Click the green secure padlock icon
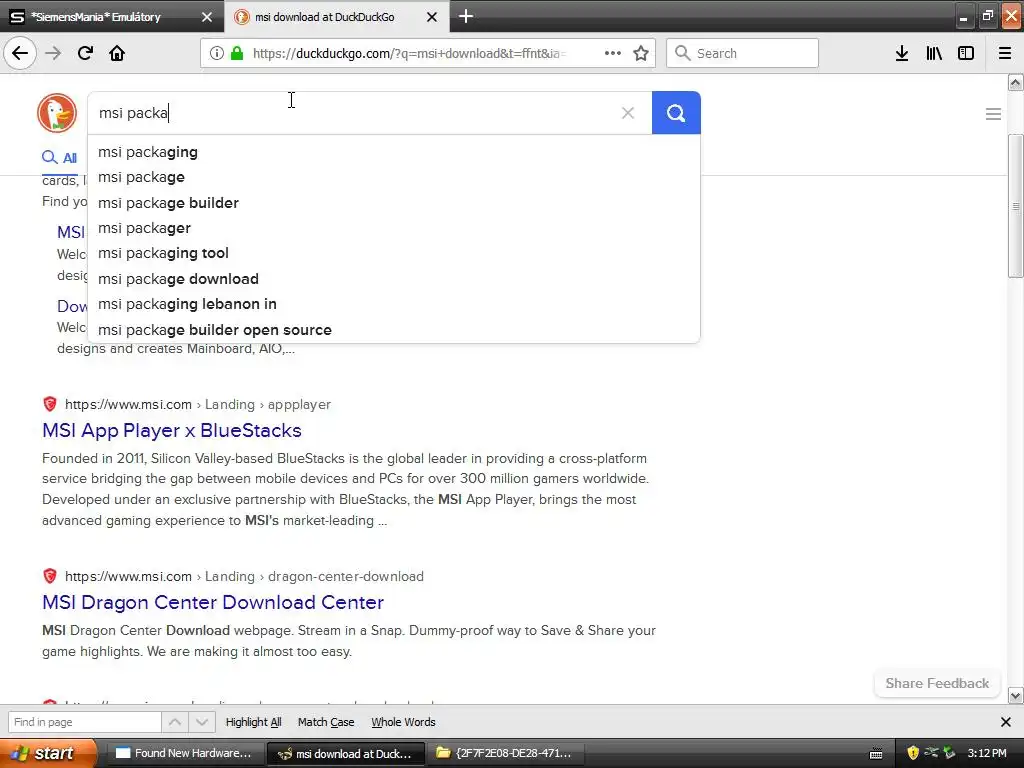 tap(237, 53)
